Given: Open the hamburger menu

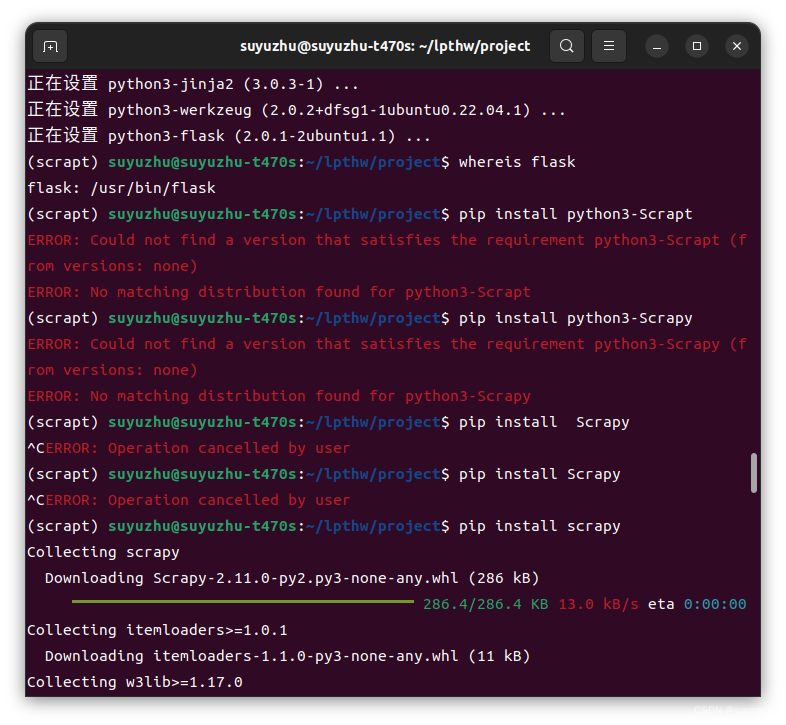Looking at the screenshot, I should click(609, 46).
